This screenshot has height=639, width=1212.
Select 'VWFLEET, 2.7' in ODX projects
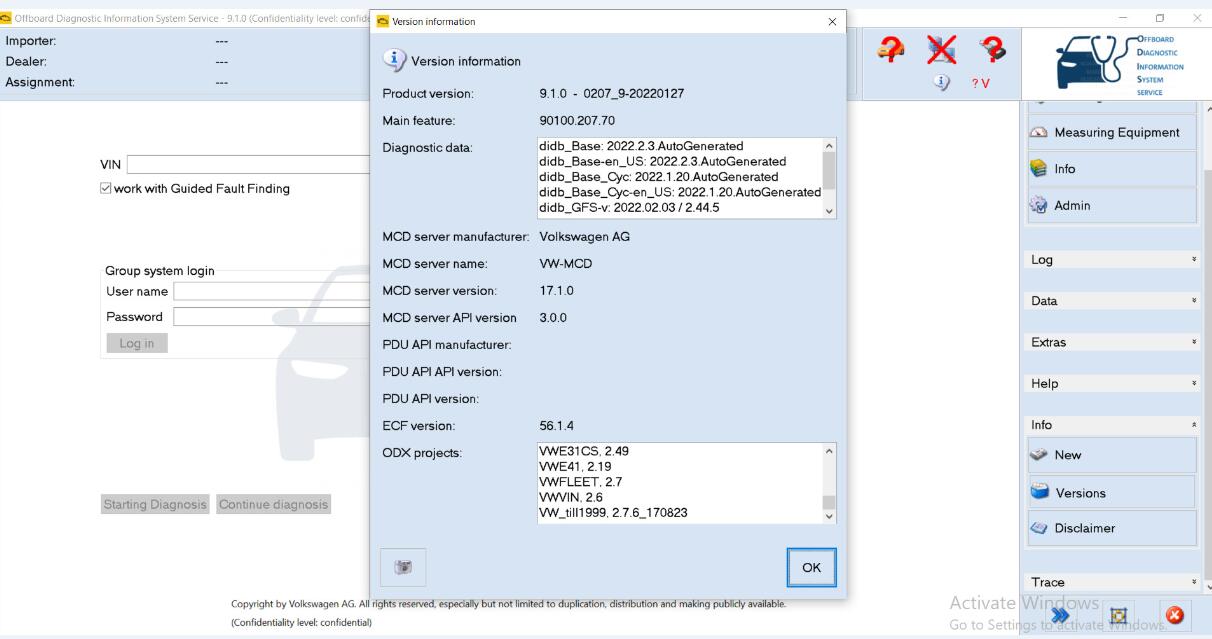point(581,482)
